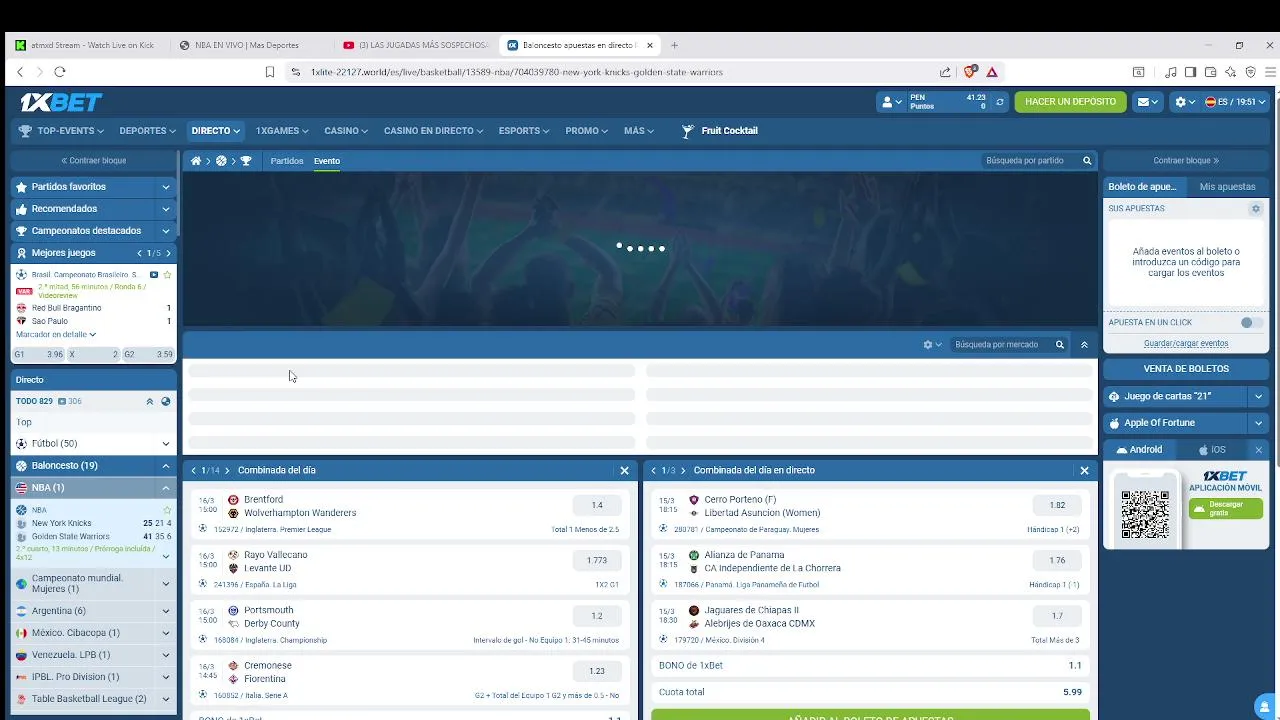Collapse all markets with double-chevron icon

tap(1084, 345)
